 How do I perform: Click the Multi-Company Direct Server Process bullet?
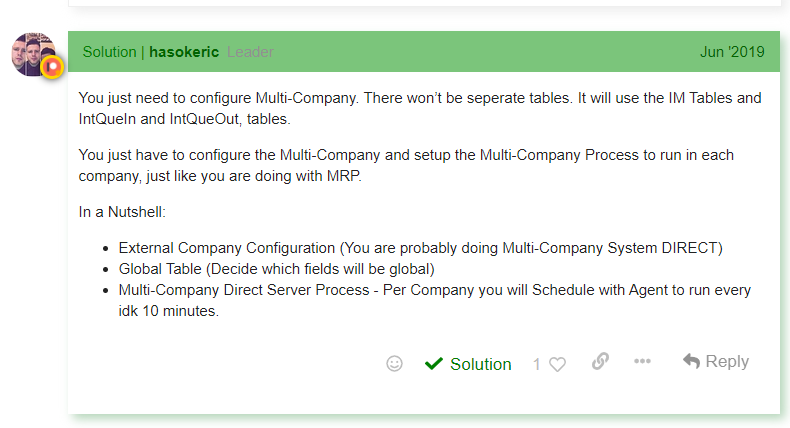[434, 300]
